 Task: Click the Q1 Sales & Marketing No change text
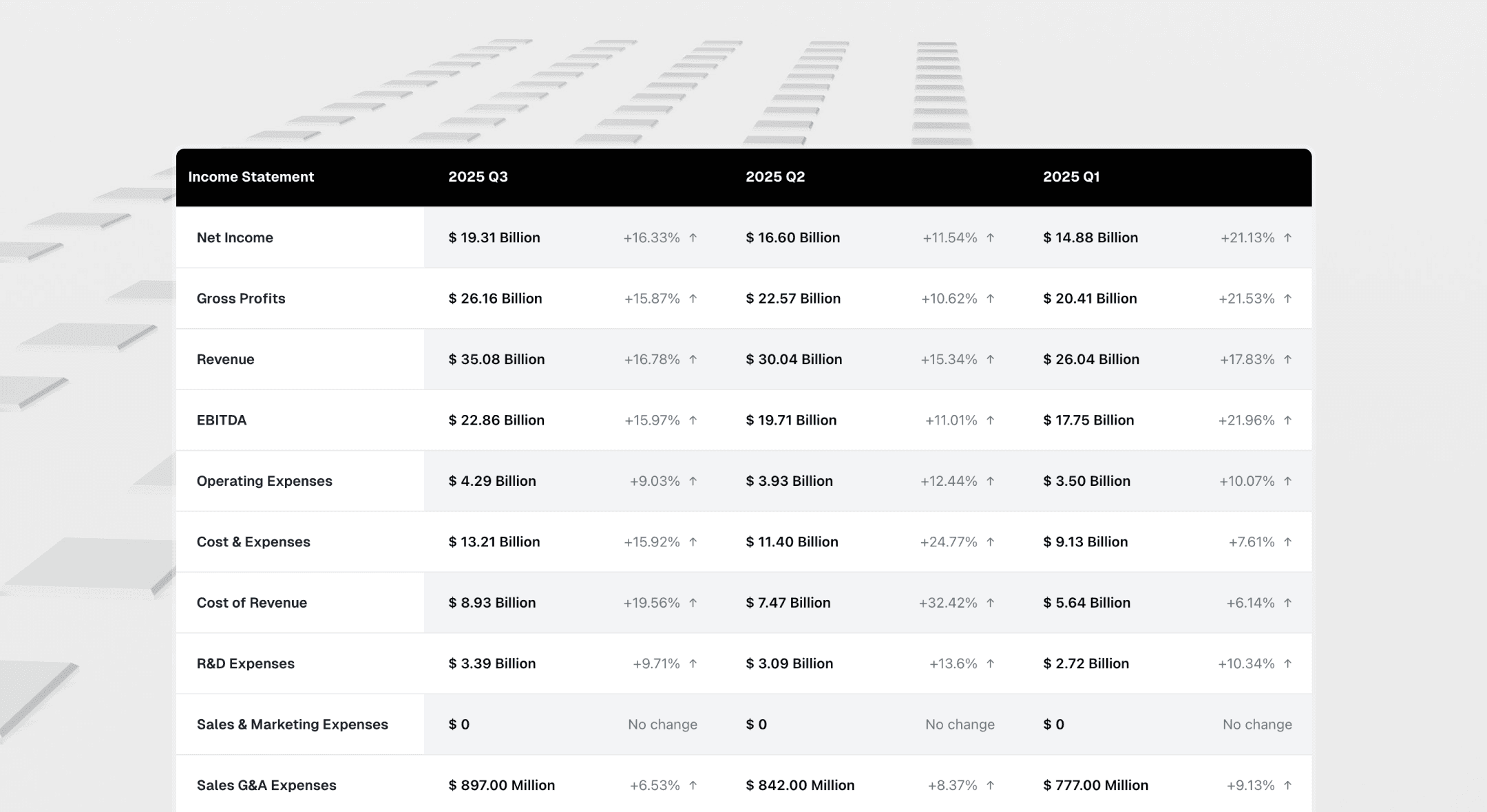(1256, 725)
